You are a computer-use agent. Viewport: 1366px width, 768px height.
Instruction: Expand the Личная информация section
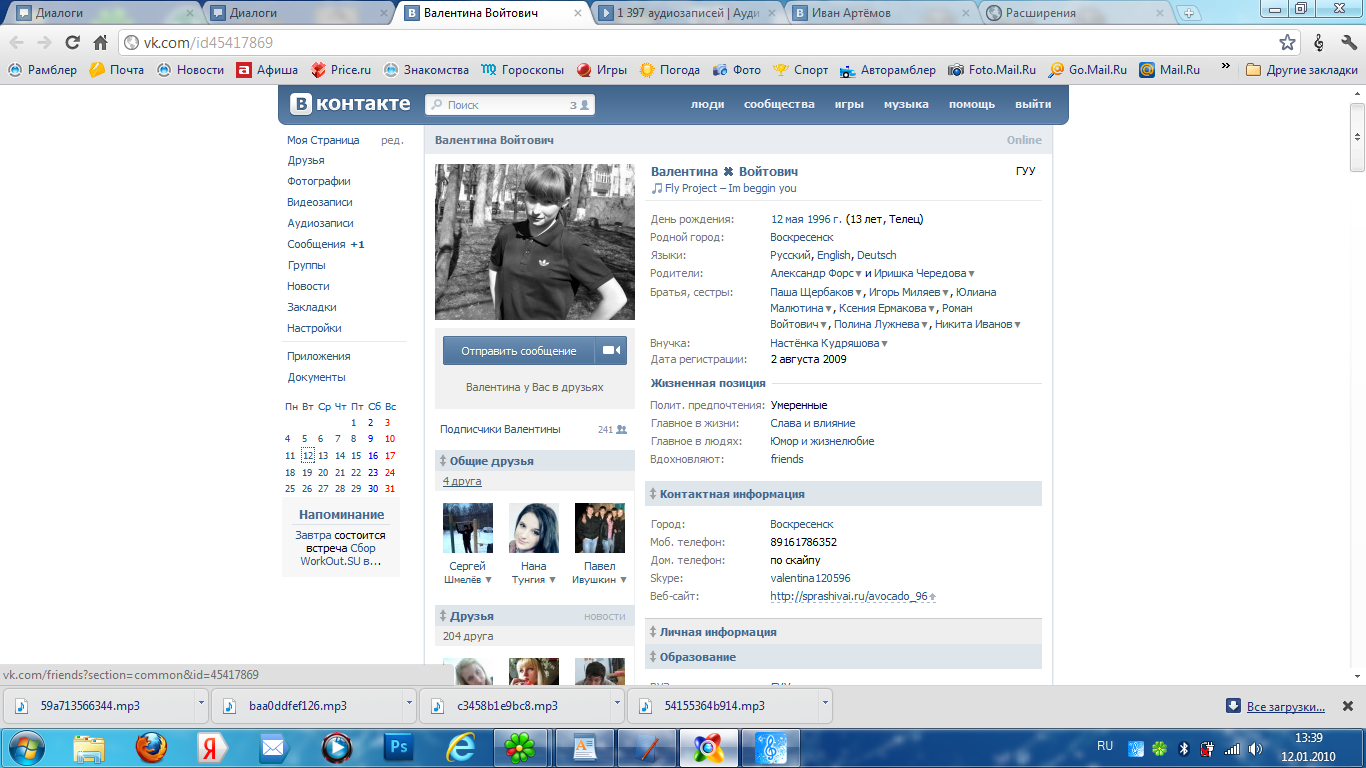(652, 632)
